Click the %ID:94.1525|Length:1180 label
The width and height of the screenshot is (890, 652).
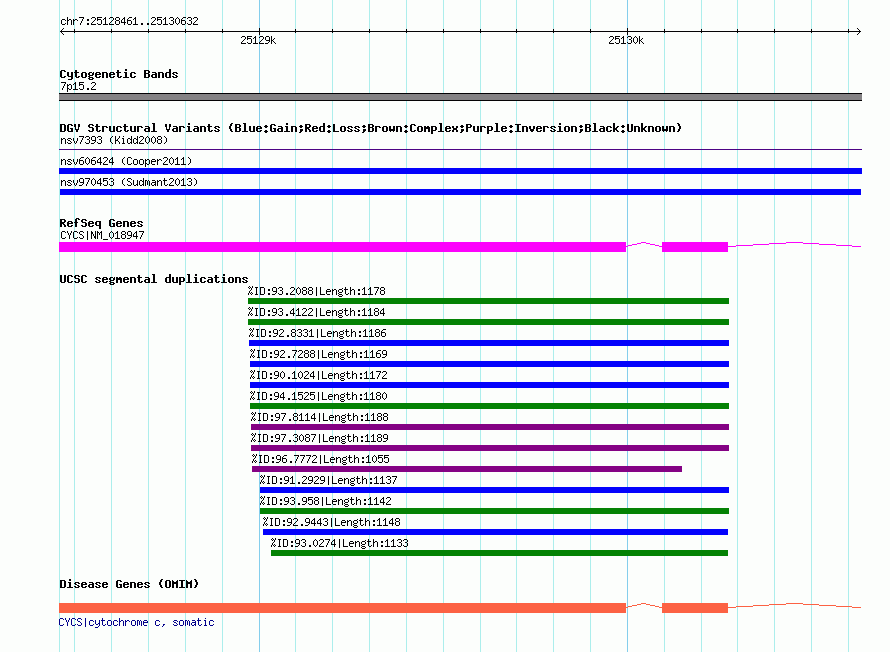(x=318, y=396)
